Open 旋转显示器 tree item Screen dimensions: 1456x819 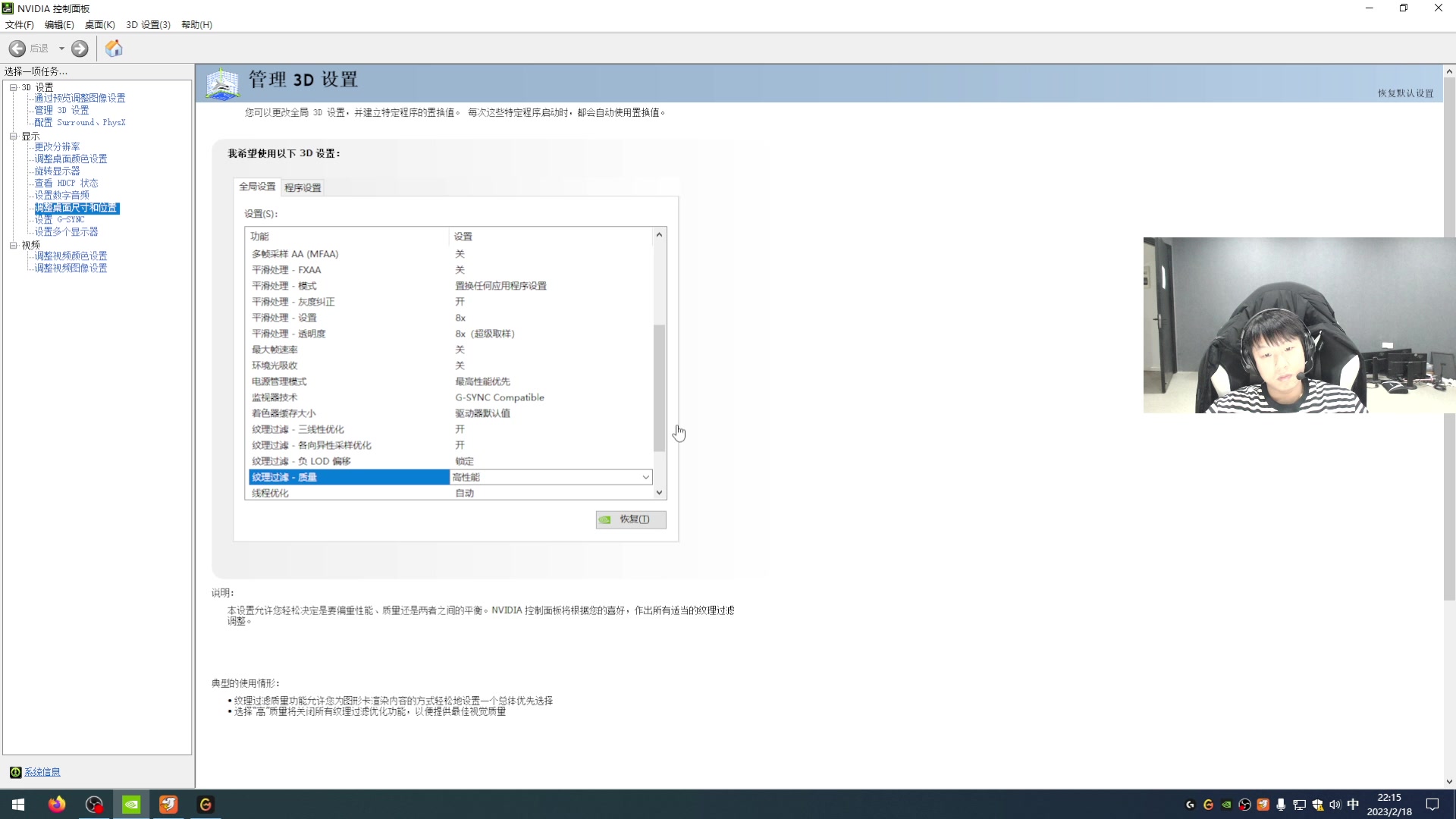[57, 171]
